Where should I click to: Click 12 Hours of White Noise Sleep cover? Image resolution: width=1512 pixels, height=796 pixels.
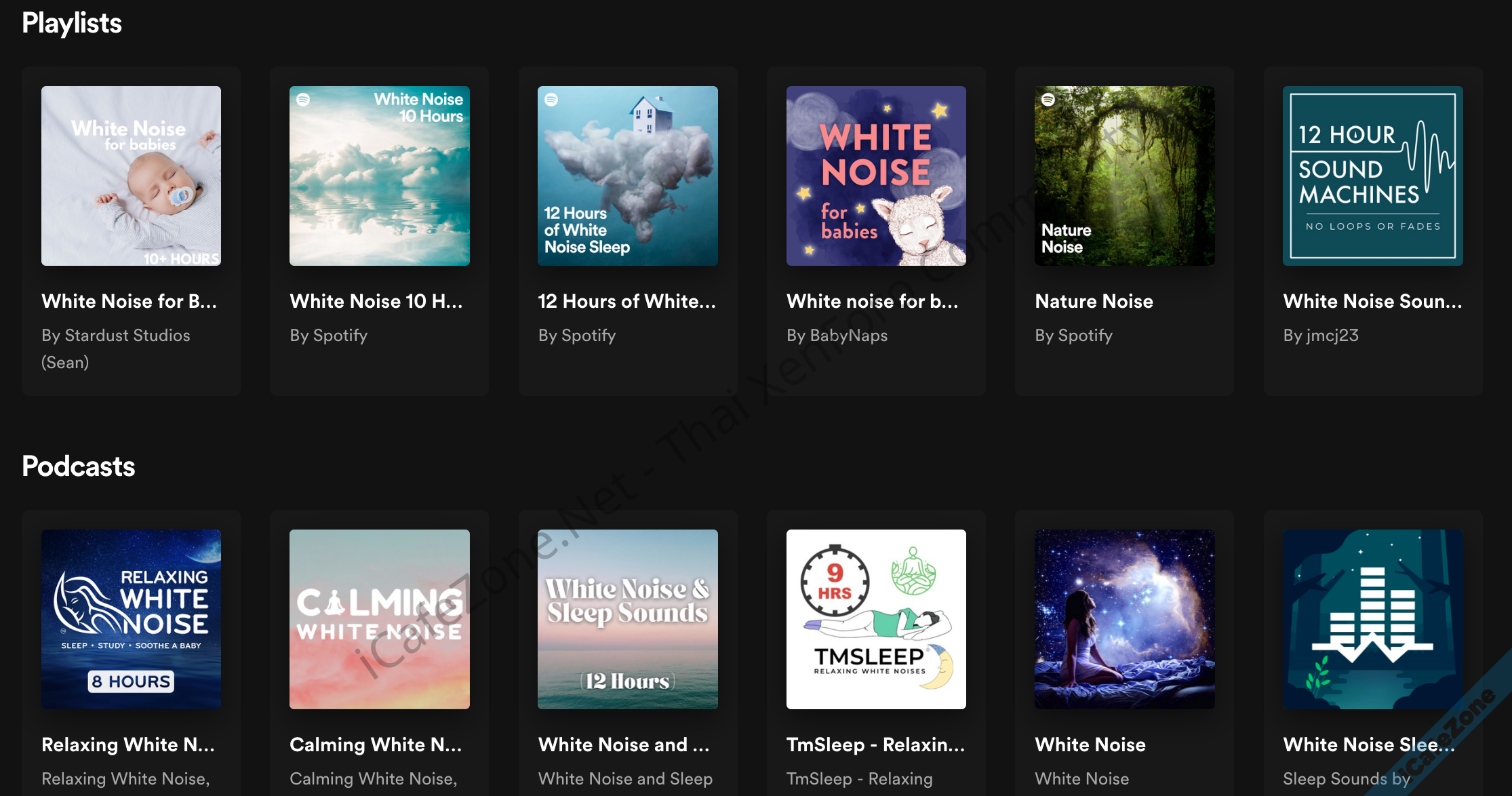pyautogui.click(x=627, y=176)
